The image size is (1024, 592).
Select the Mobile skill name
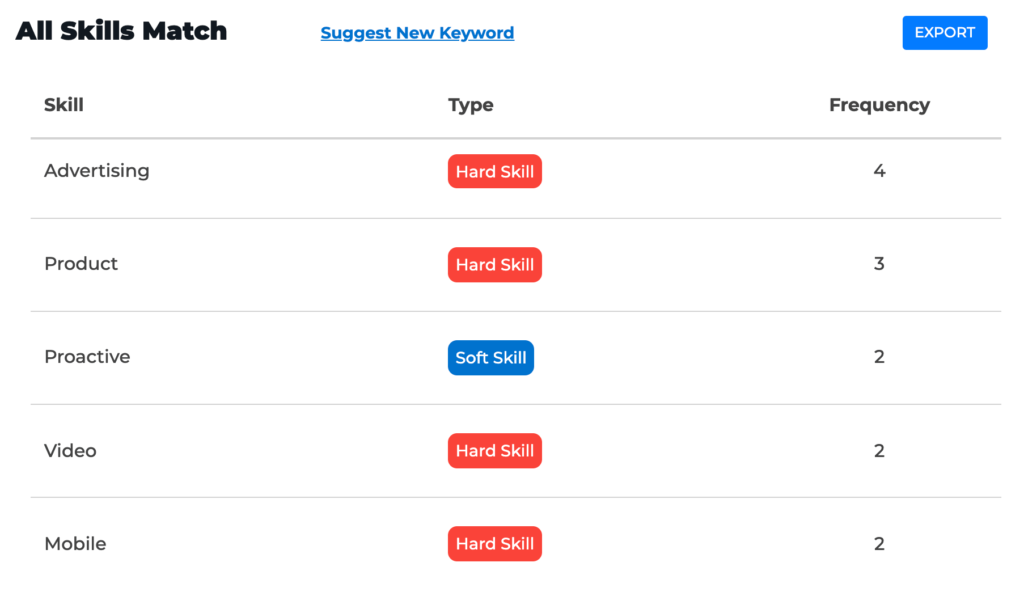point(75,544)
